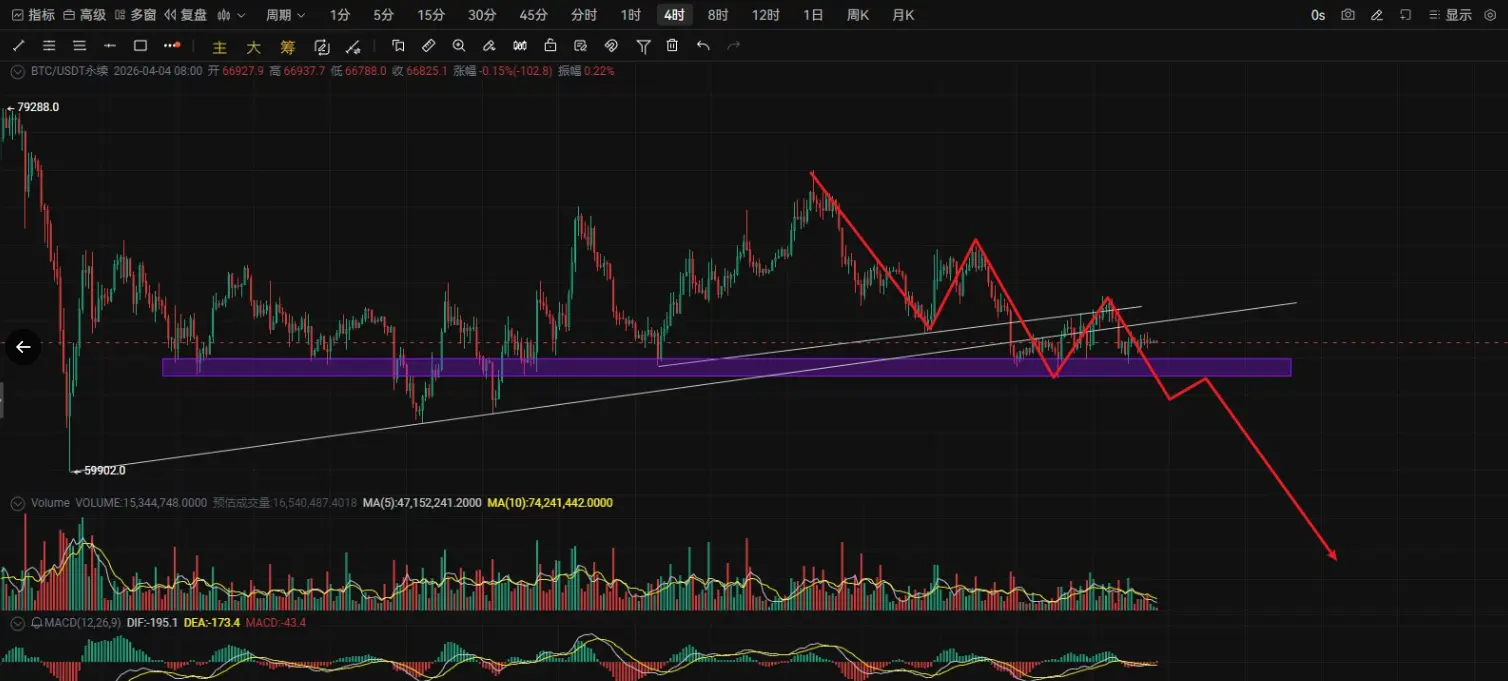Click the BTC/USDT永续 symbol label
The image size is (1508, 681).
pos(68,71)
